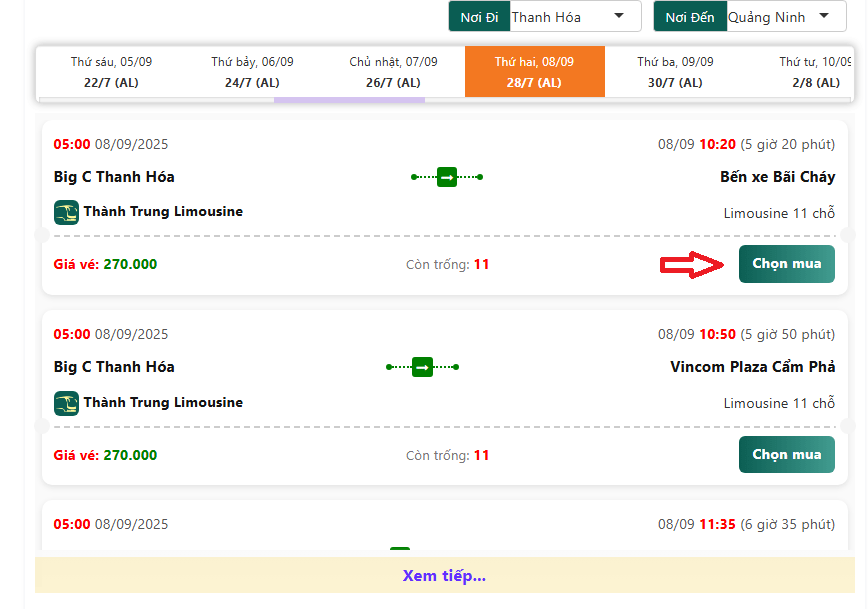Click the red arrow pointing to Chọn mua
868x609 pixels.
coord(691,264)
